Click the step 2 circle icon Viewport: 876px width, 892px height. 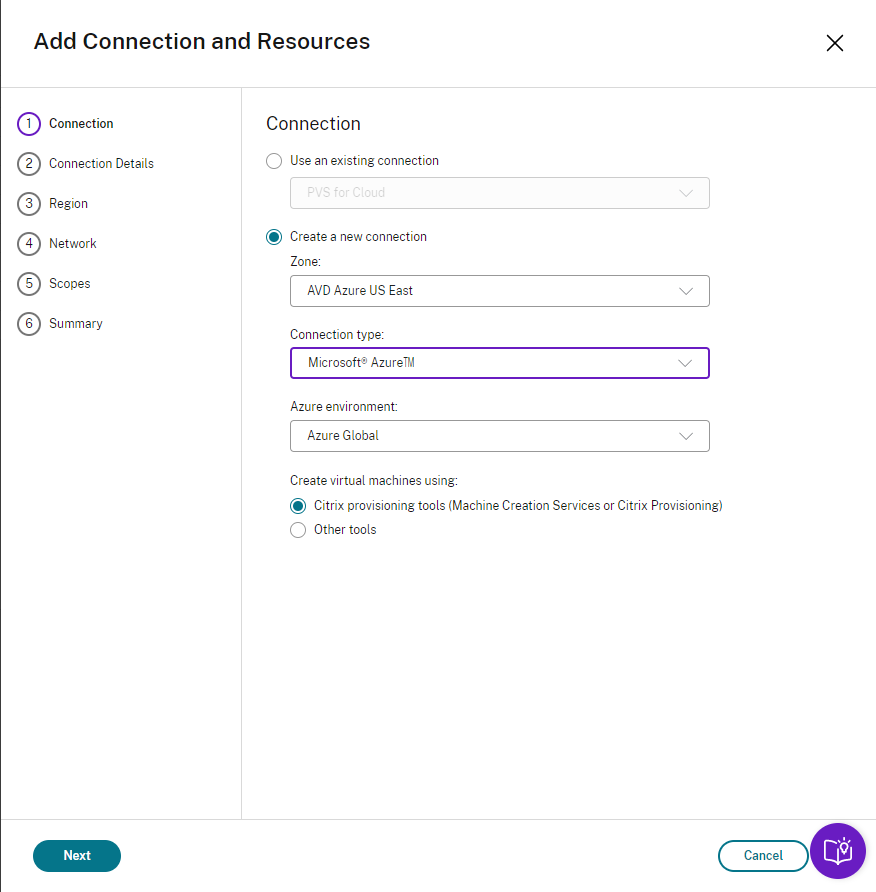[x=29, y=164]
